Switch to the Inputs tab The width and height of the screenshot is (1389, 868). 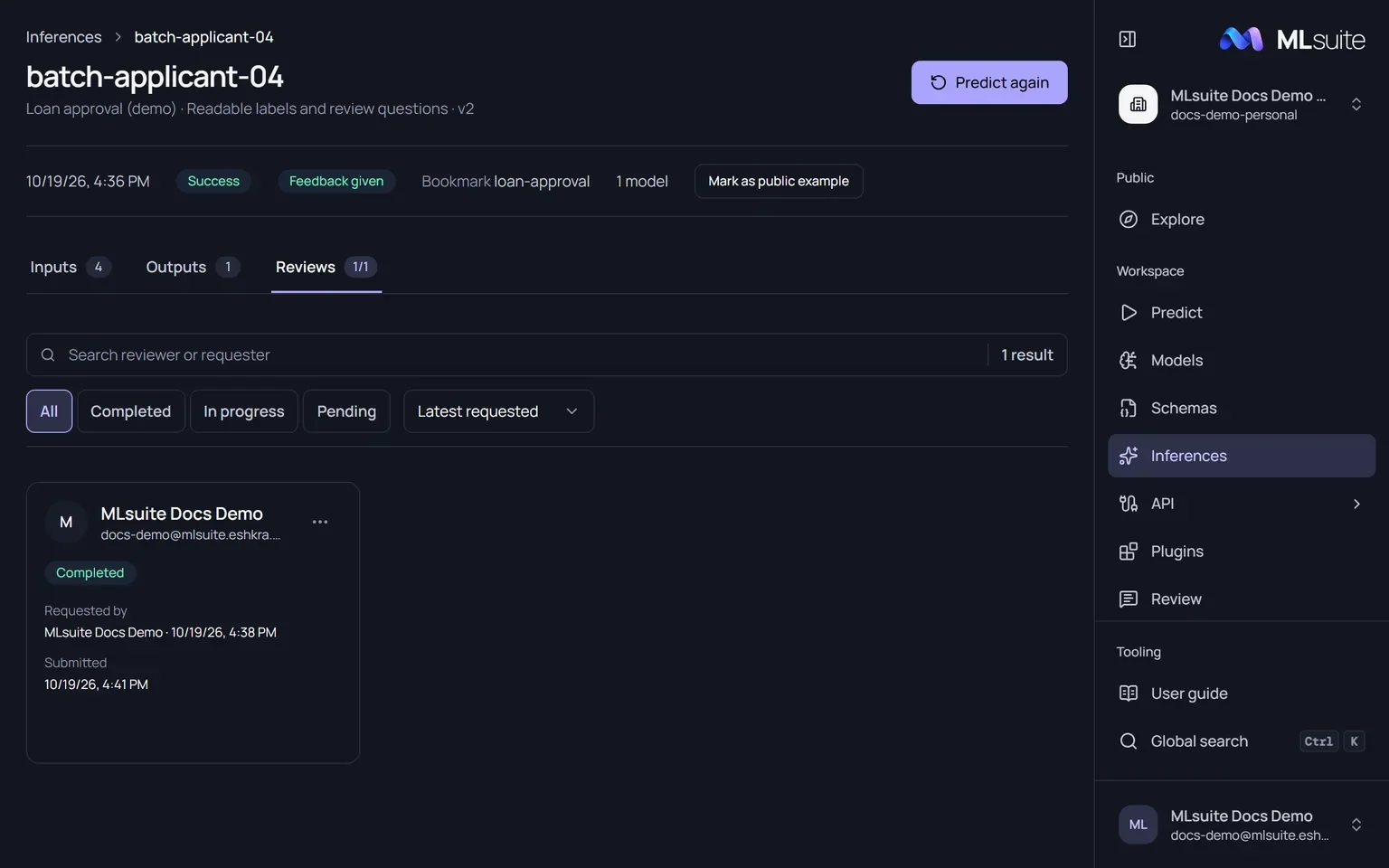[x=71, y=267]
